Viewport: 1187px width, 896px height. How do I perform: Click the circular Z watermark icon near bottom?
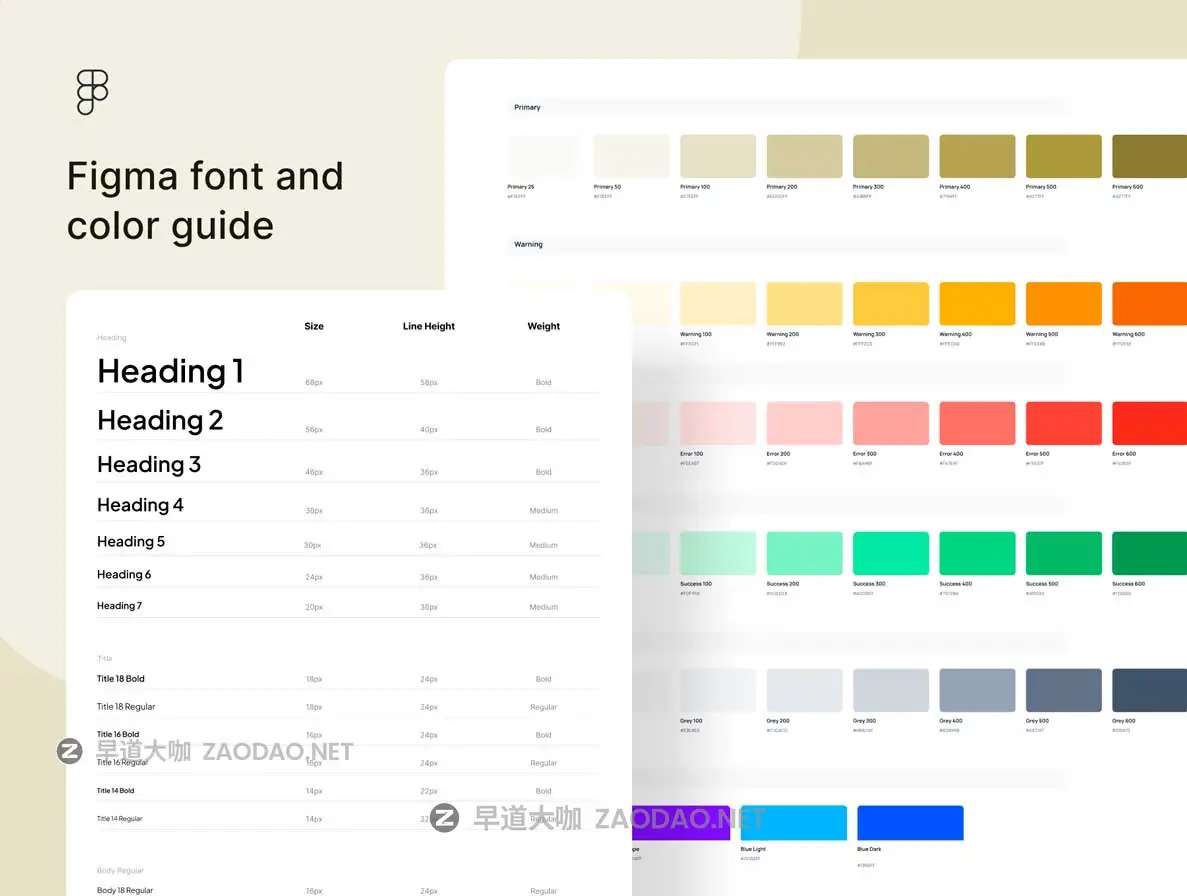[443, 819]
